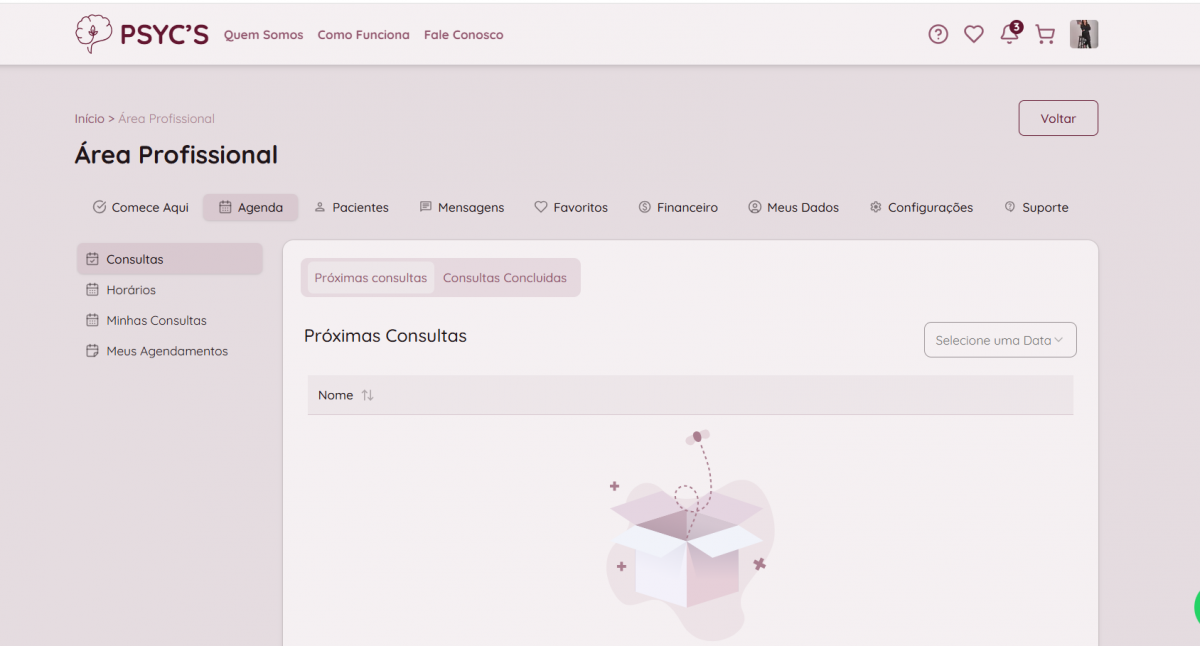Click the PSYC'S tree logo

tap(93, 34)
